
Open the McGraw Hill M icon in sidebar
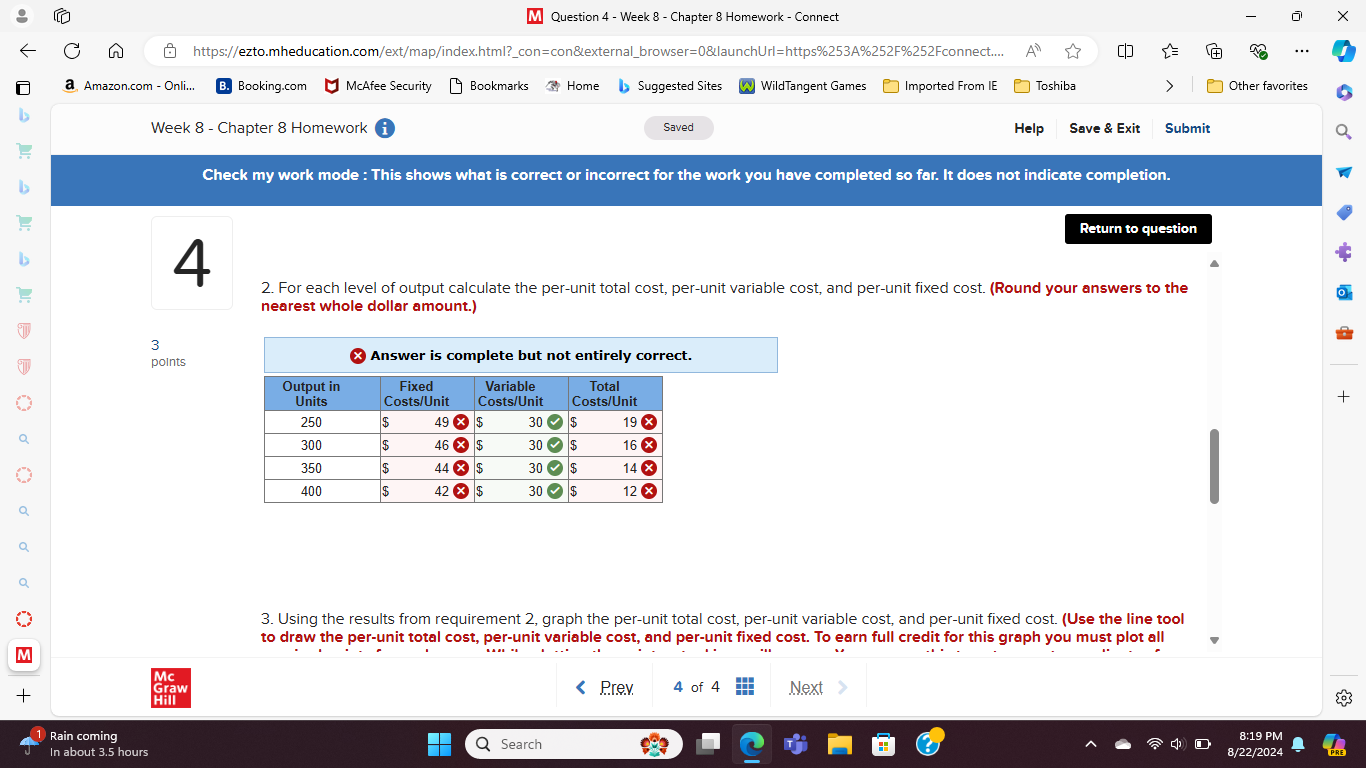23,656
